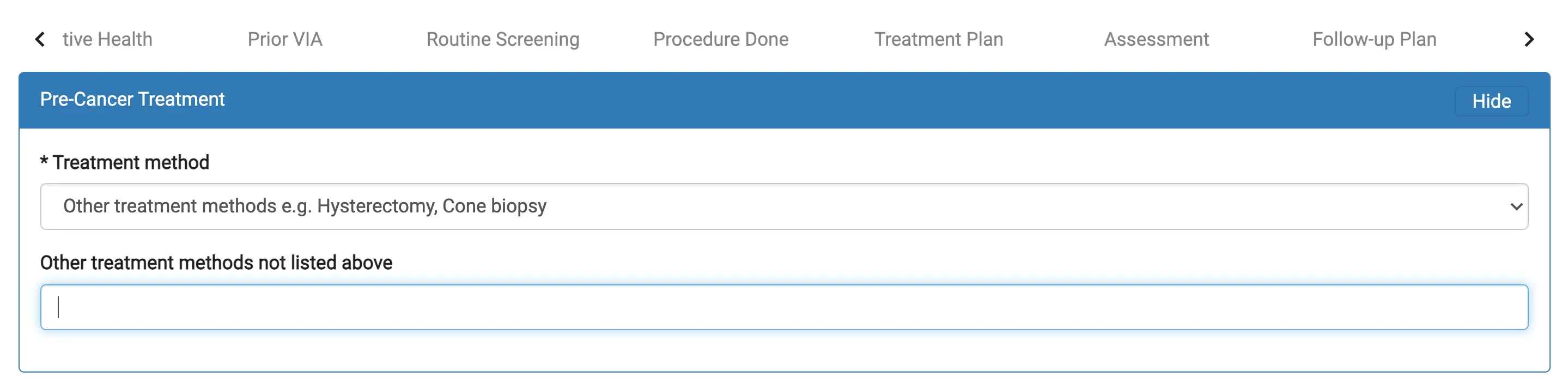1568x390 pixels.
Task: Click the down arrow of Treatment method select
Action: (1516, 207)
